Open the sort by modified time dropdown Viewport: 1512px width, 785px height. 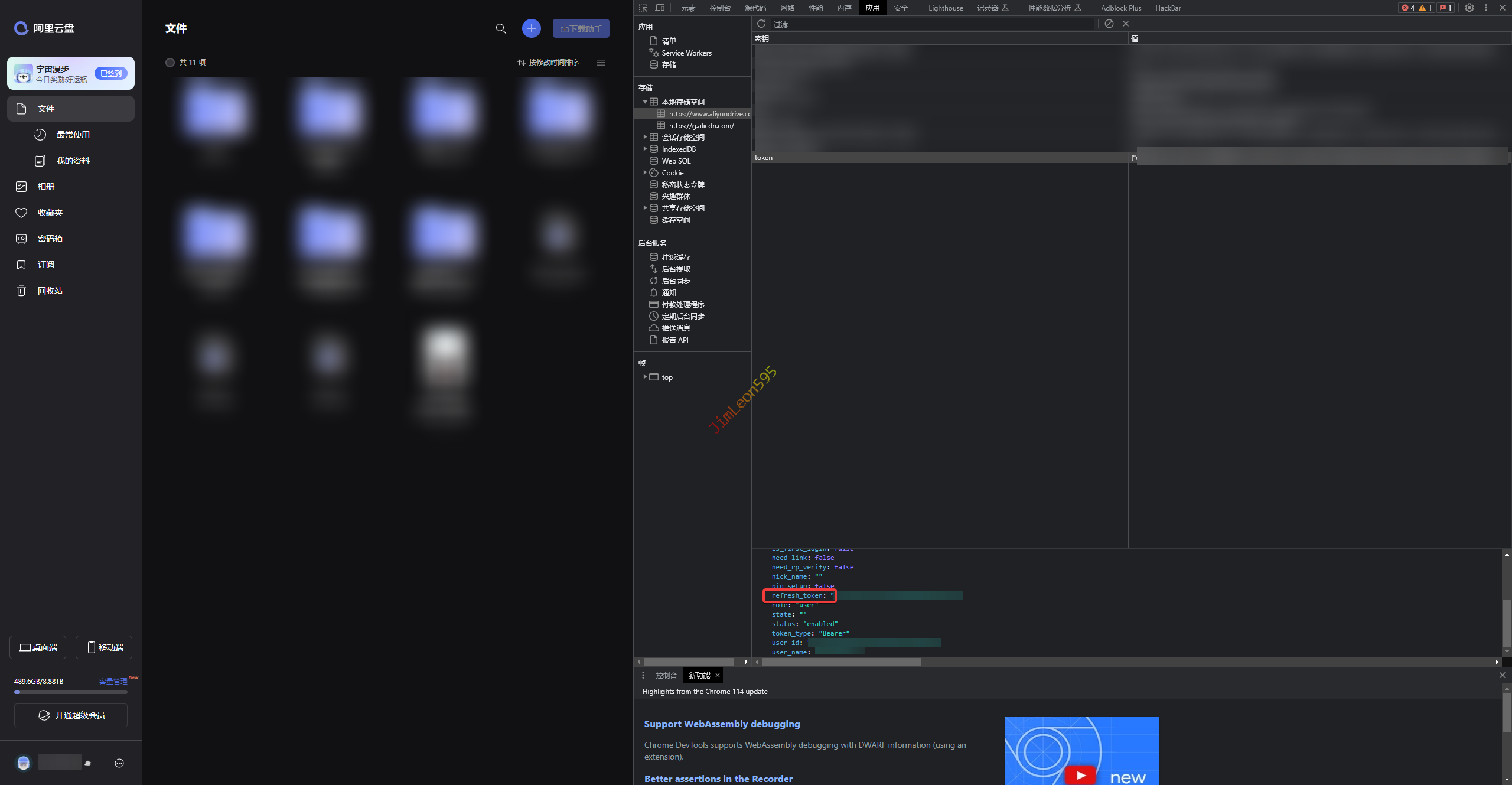(548, 63)
